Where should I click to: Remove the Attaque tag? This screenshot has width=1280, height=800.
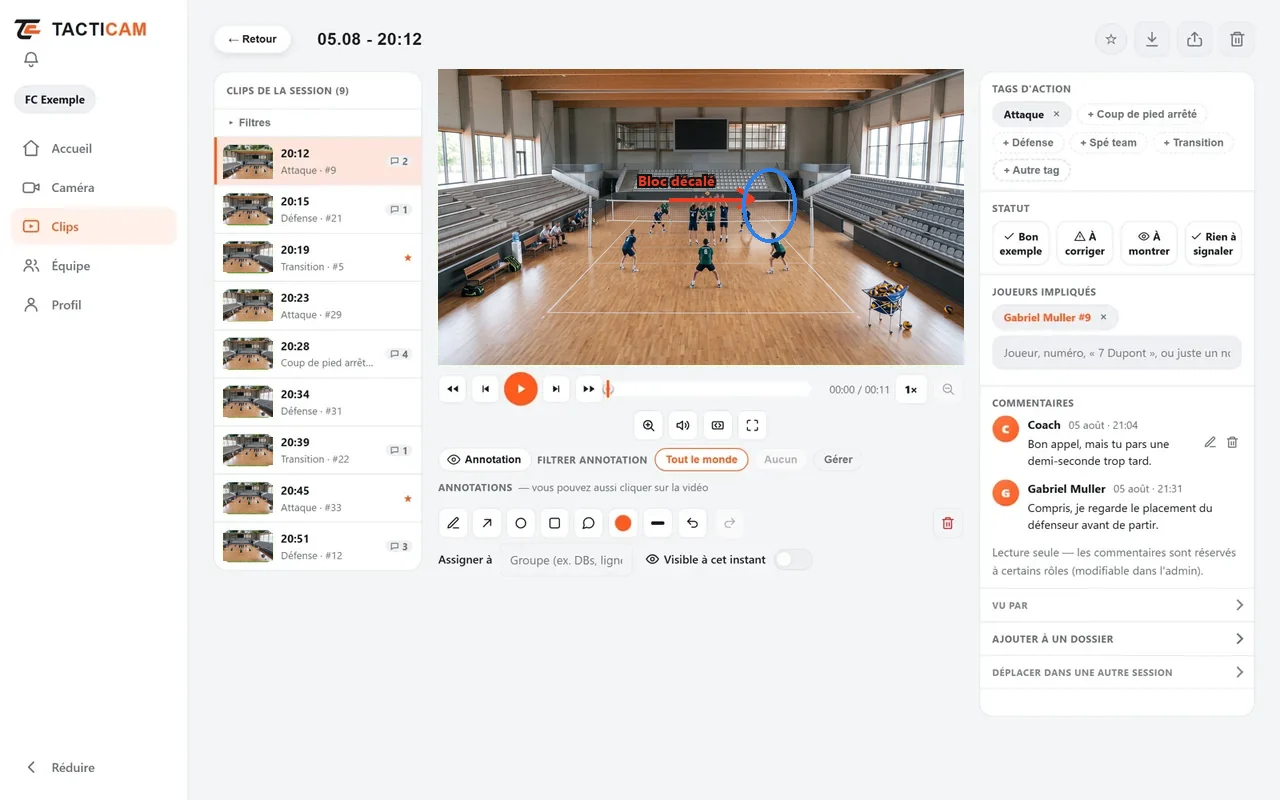tap(1056, 115)
